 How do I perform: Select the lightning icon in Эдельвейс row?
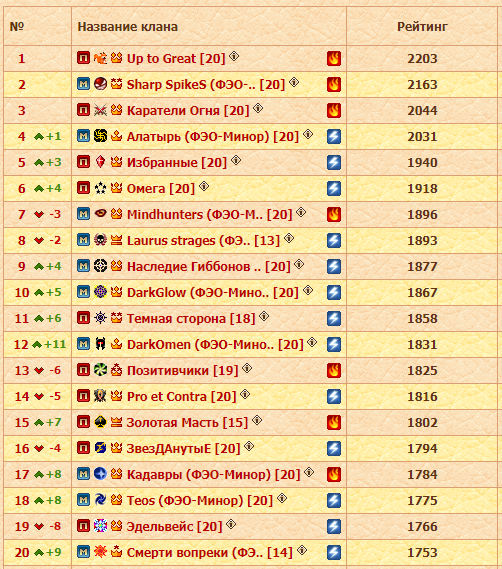click(x=334, y=527)
